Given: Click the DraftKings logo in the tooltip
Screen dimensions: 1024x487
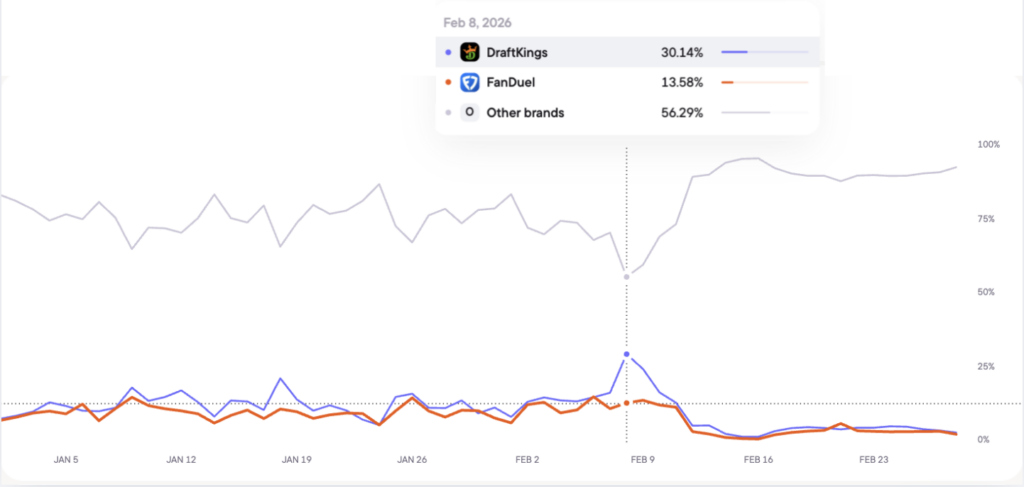Looking at the screenshot, I should pos(470,52).
